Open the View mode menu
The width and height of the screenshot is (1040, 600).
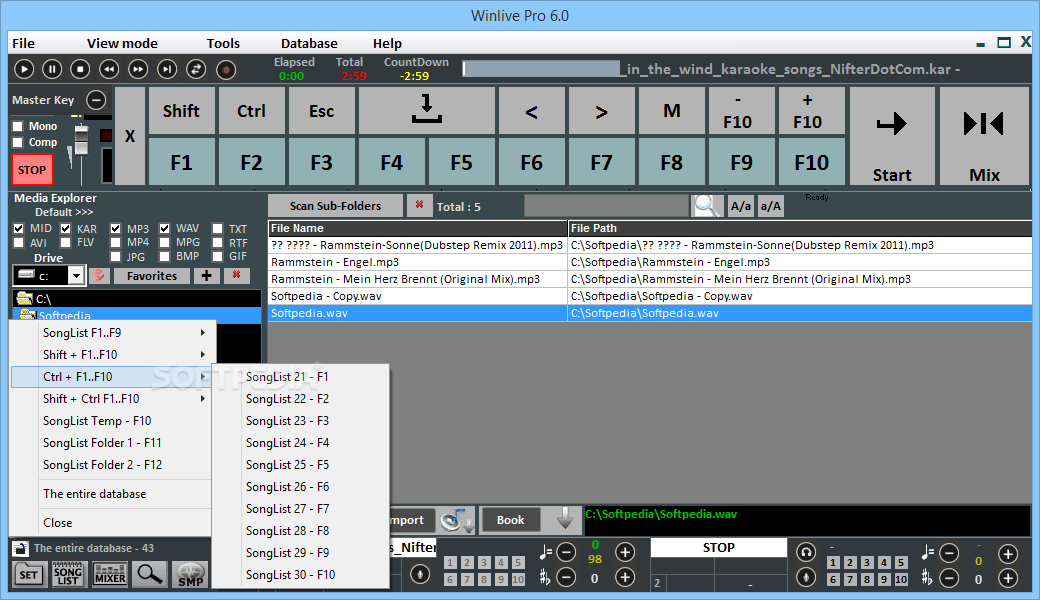pos(122,43)
